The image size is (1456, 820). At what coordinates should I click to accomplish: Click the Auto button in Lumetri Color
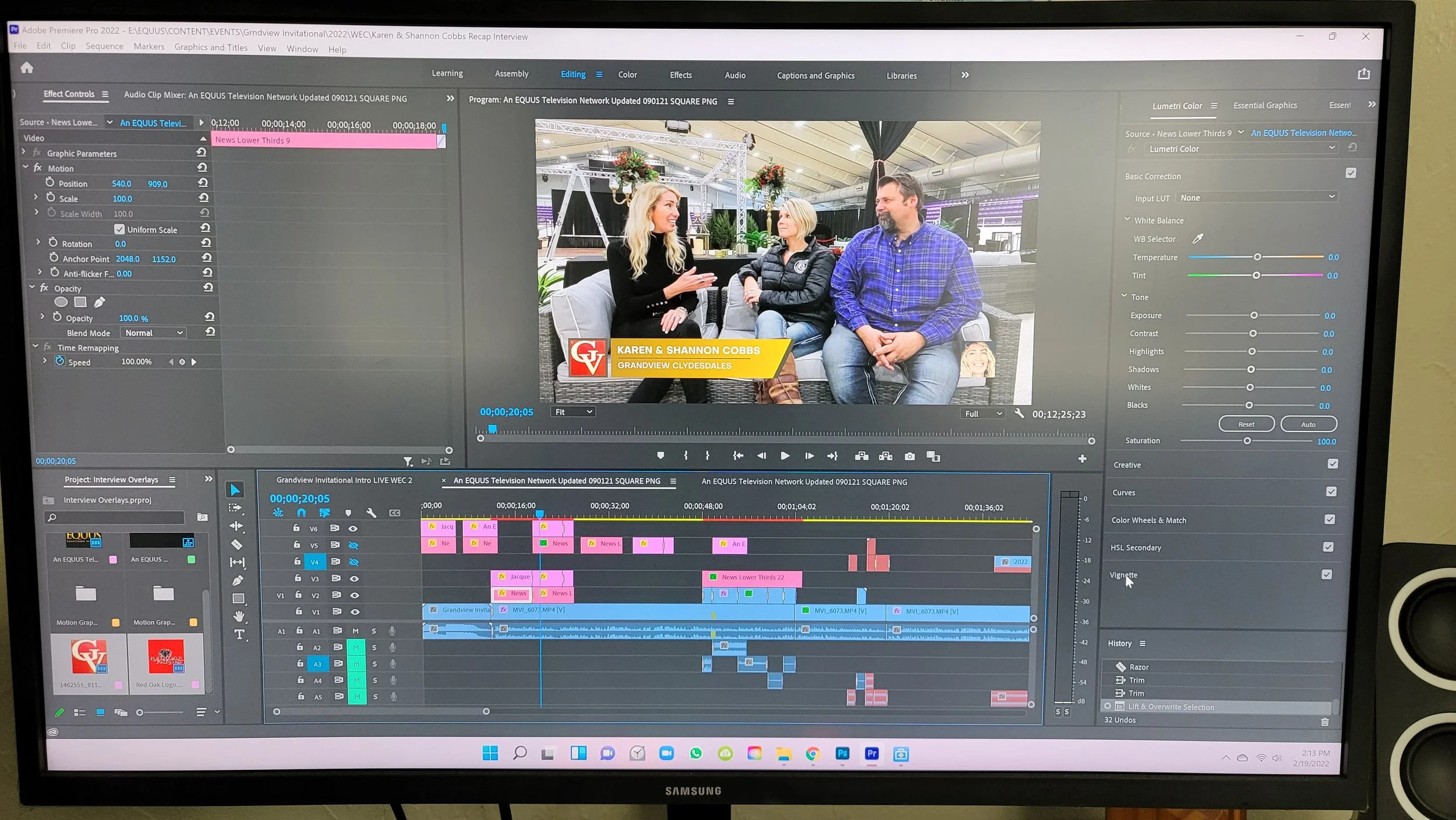click(1308, 424)
